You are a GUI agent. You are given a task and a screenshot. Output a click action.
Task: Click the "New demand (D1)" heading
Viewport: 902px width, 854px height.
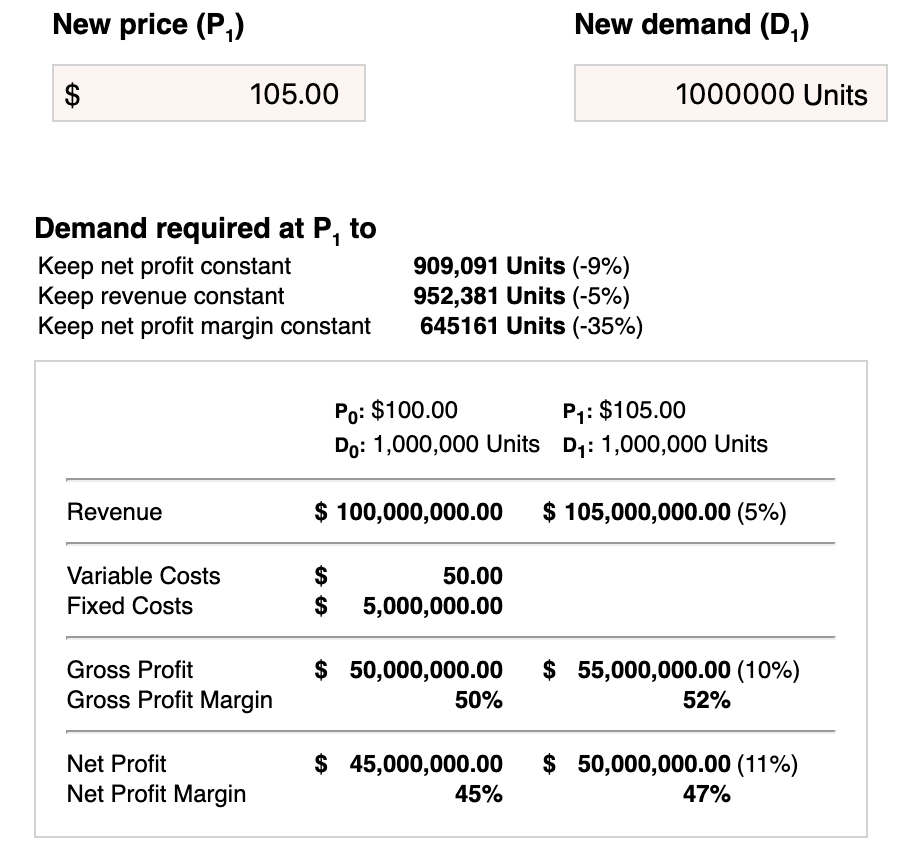click(x=692, y=24)
